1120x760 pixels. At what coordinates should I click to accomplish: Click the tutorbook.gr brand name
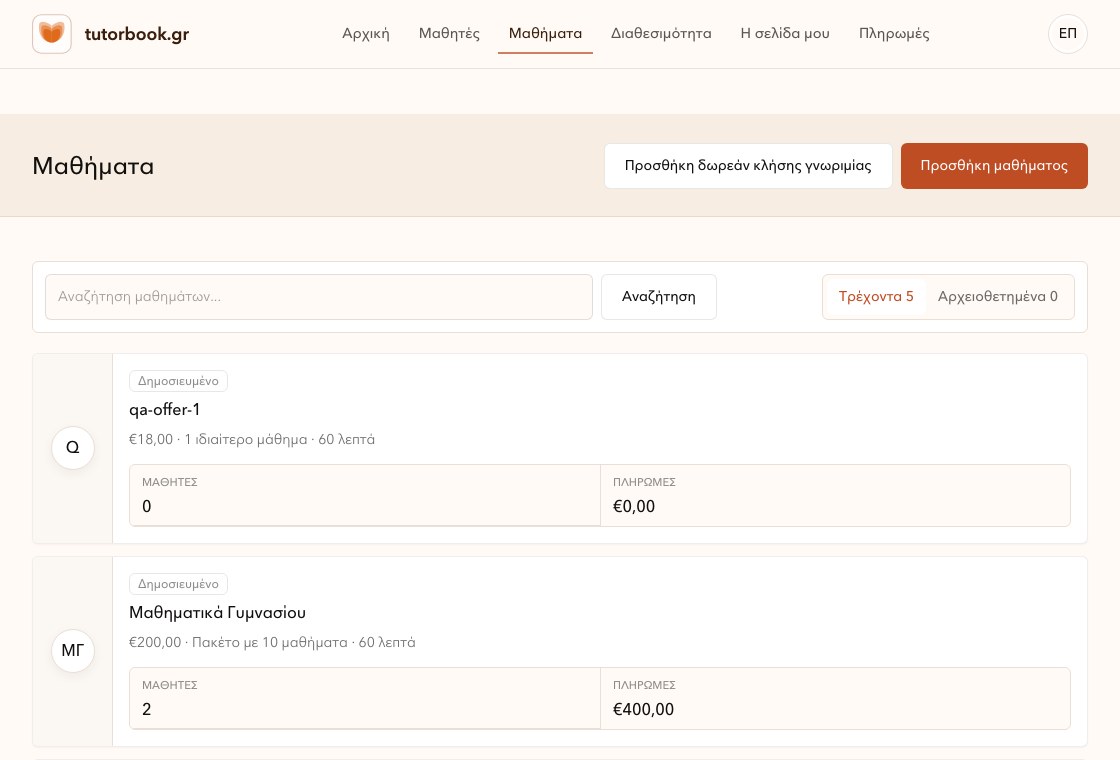click(x=137, y=34)
